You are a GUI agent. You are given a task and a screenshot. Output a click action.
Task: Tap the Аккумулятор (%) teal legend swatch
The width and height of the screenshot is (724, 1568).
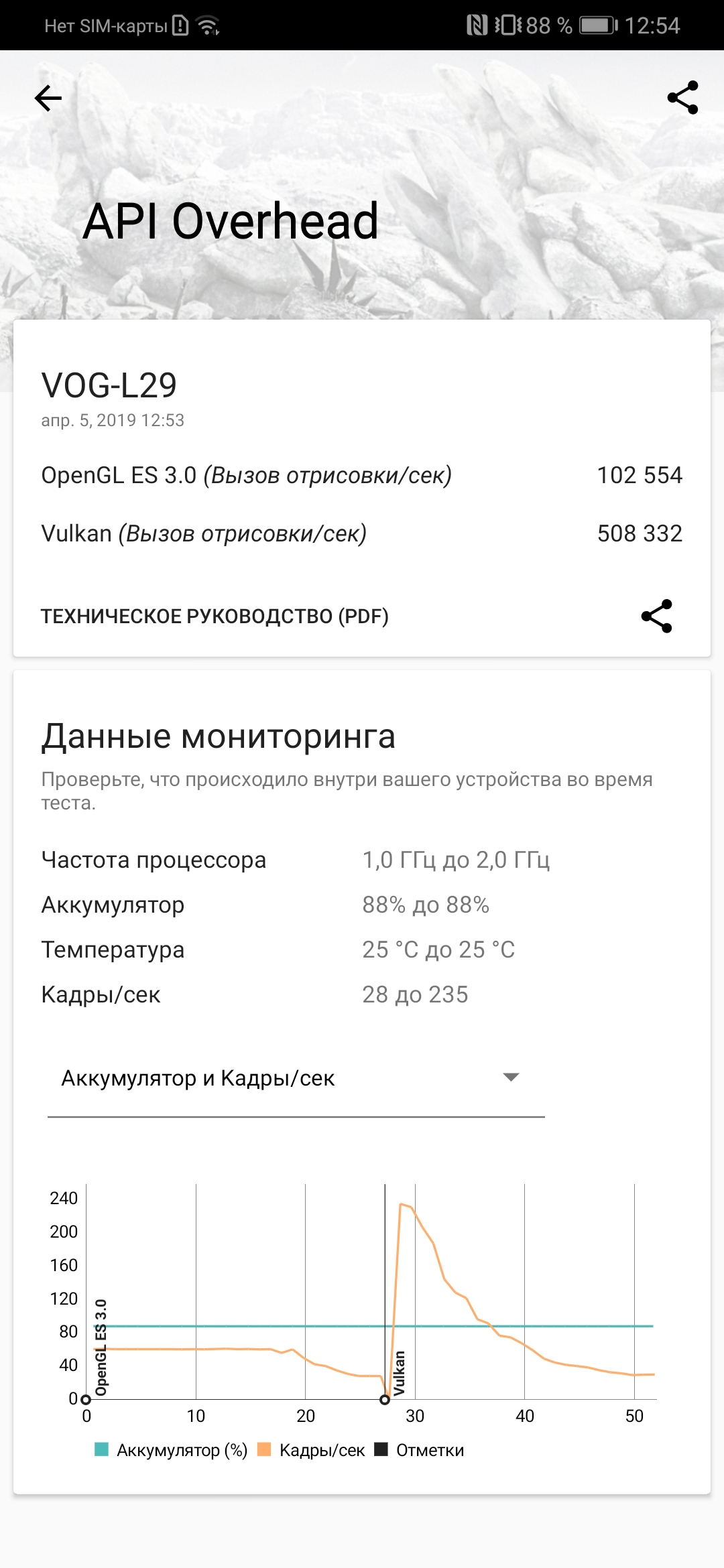[102, 1449]
